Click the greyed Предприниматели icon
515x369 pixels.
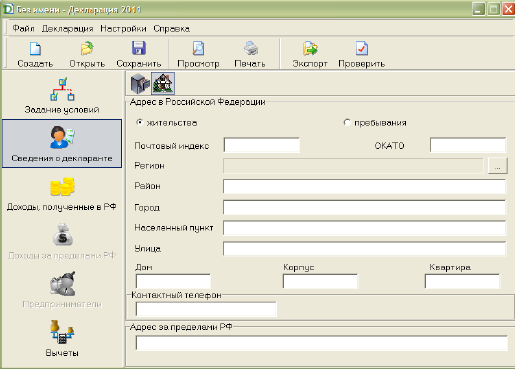coord(62,284)
